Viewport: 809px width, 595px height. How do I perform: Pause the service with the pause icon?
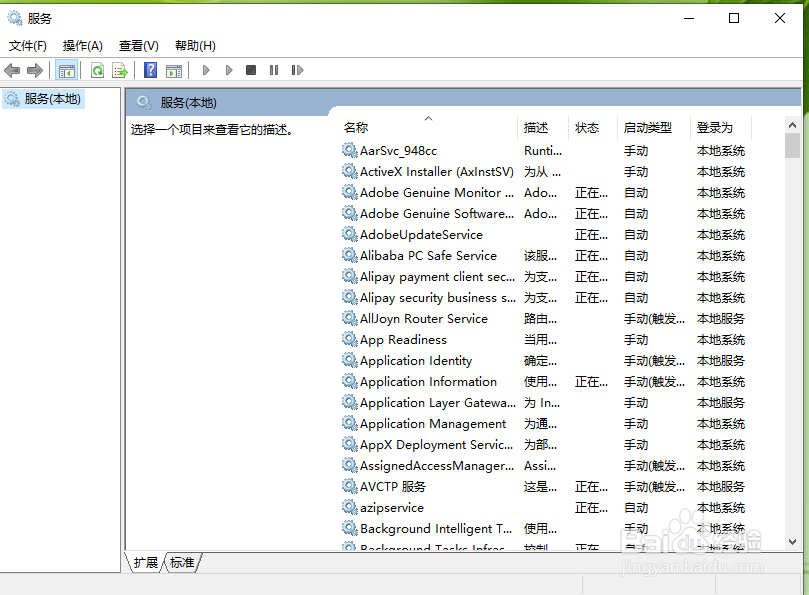[x=274, y=70]
